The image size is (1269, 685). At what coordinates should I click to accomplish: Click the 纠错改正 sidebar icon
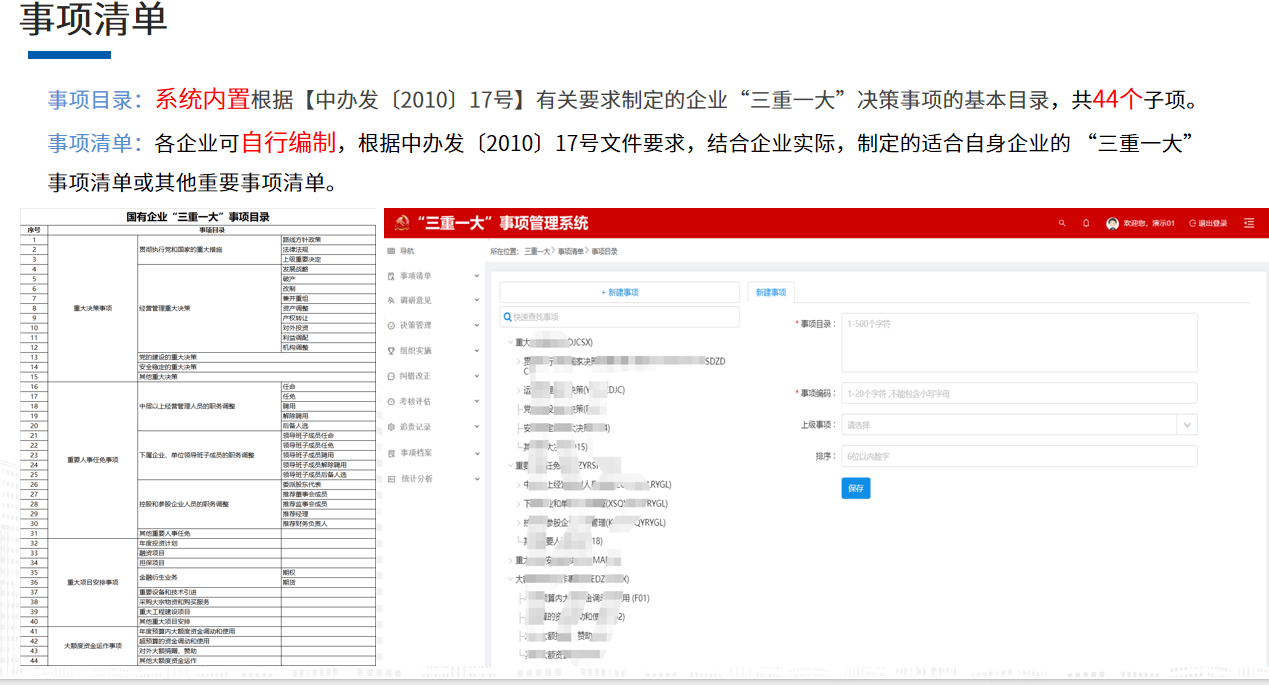391,376
